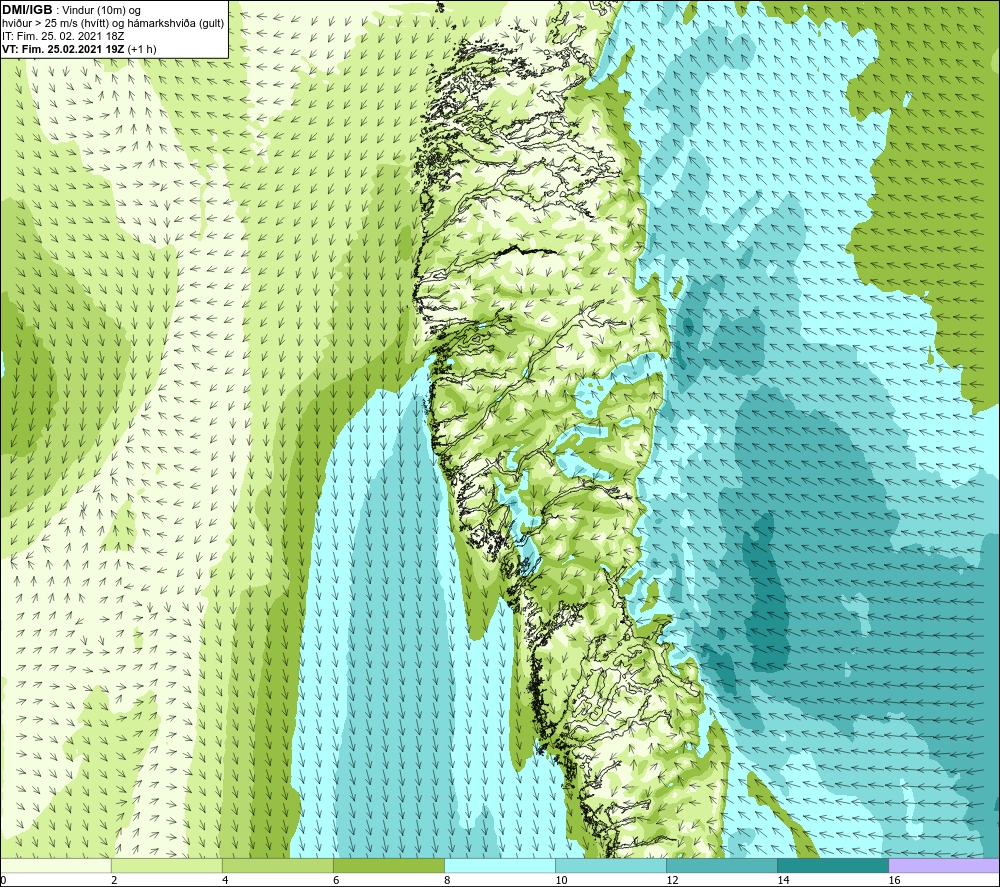The height and width of the screenshot is (887, 1000).
Task: Click the 0–2 m/s pale cream legend swatch
Action: pos(55,866)
